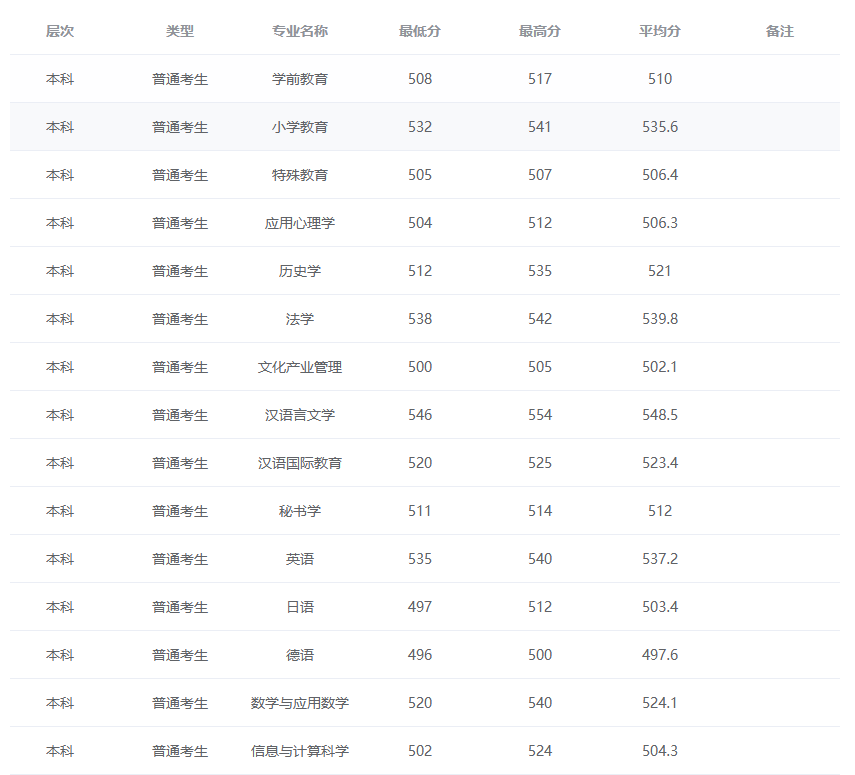This screenshot has height=775, width=855.
Task: Click average score 504.3
Action: tap(660, 751)
